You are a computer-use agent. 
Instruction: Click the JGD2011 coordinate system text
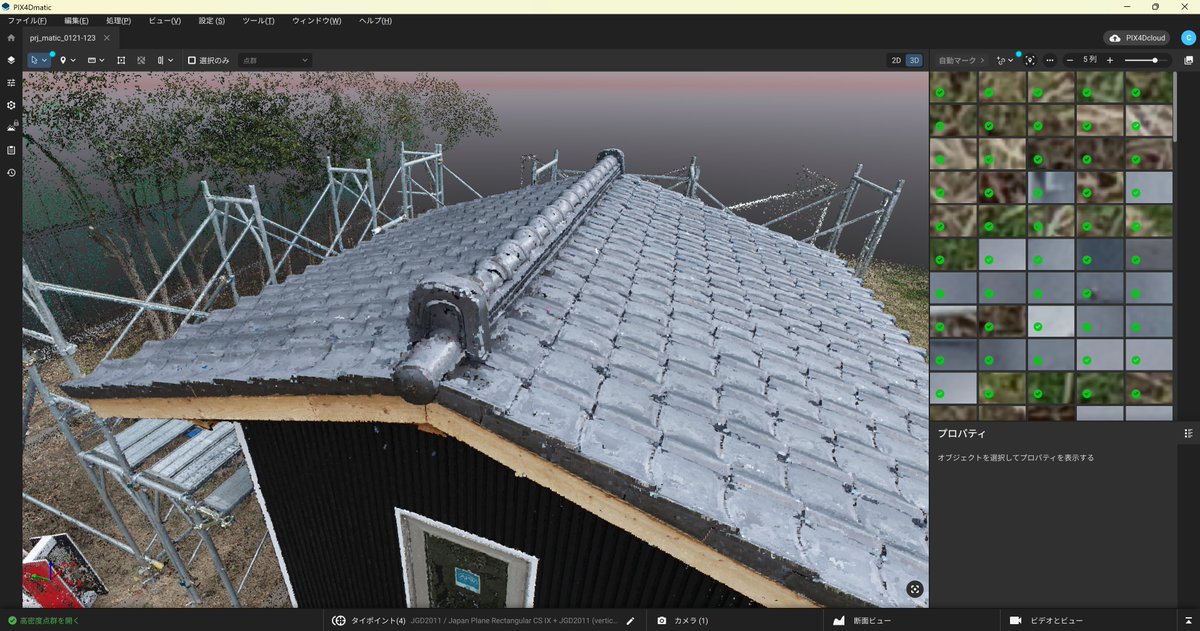pos(515,621)
